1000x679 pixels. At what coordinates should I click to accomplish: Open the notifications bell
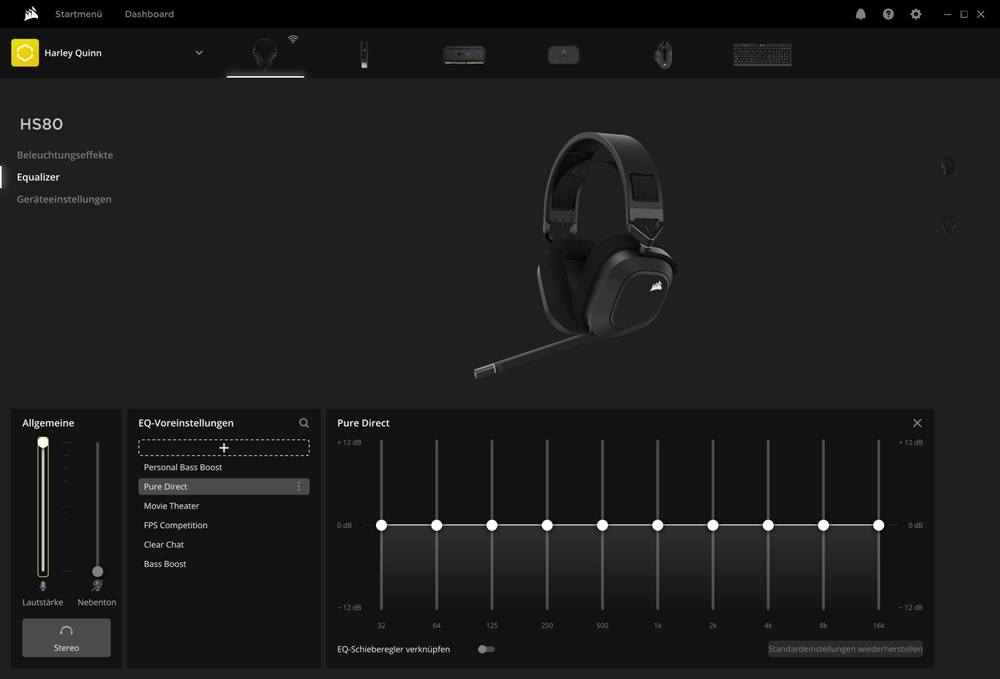(x=860, y=14)
